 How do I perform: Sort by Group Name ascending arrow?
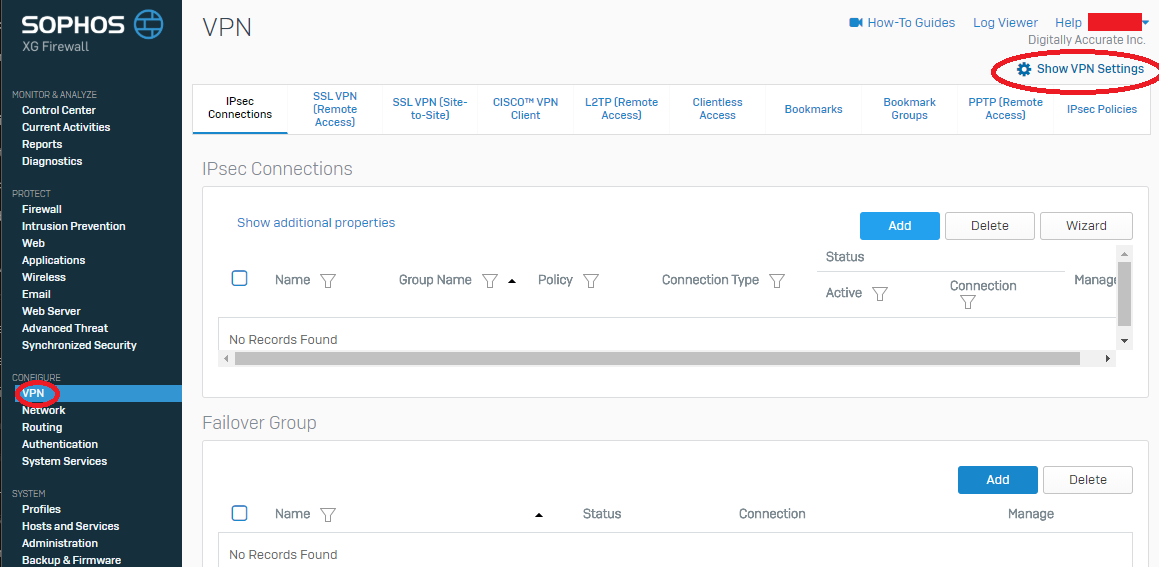(512, 281)
